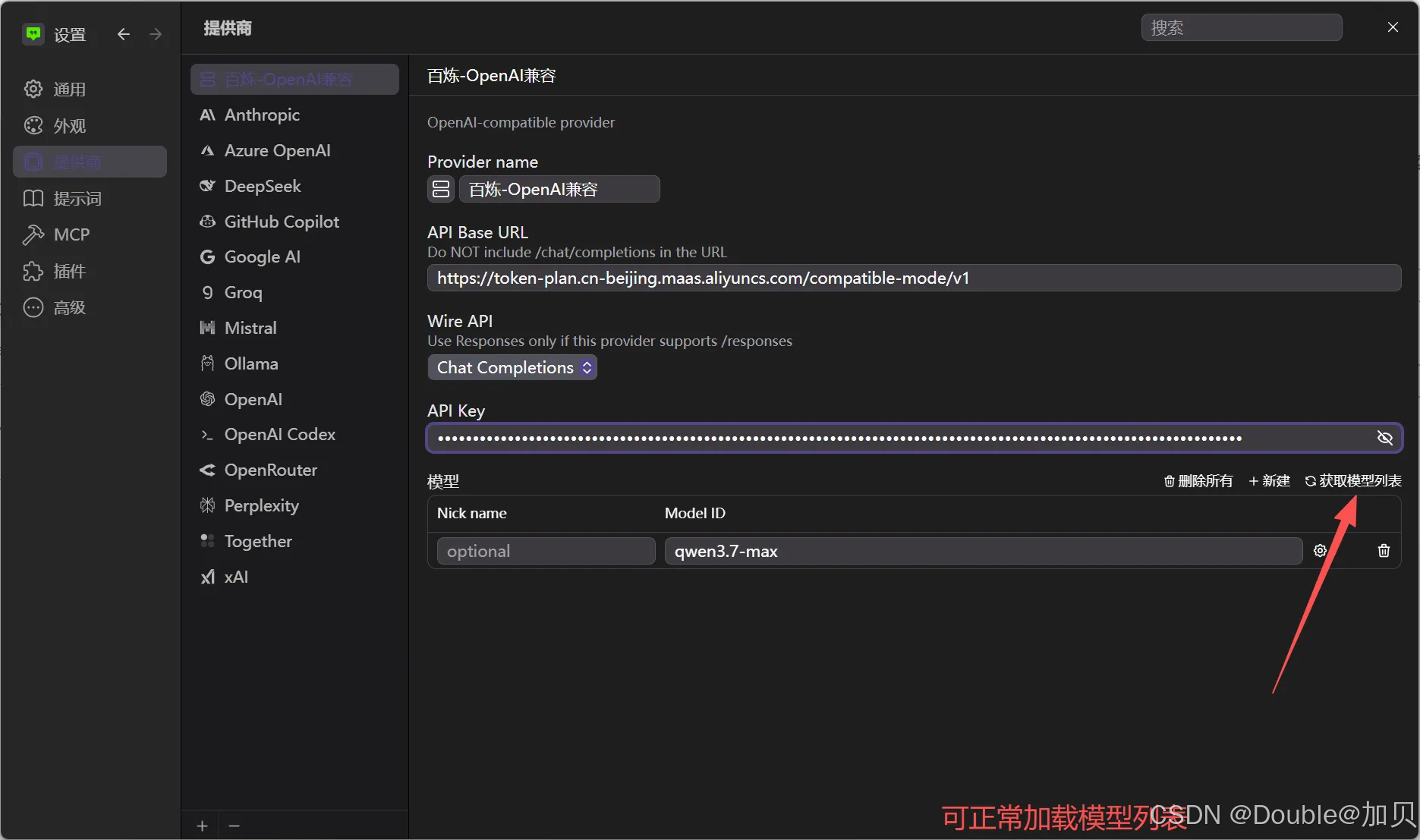Open the 插件 plugins section
This screenshot has width=1420, height=840.
(x=90, y=271)
